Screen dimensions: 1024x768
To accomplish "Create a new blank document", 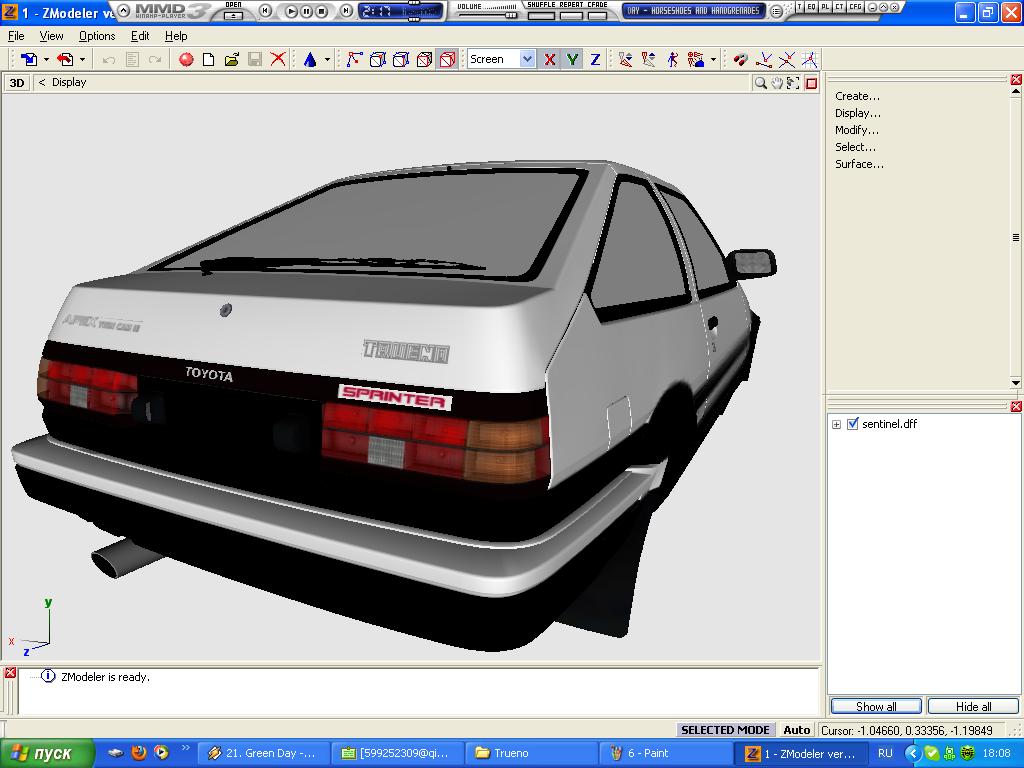I will [x=209, y=60].
